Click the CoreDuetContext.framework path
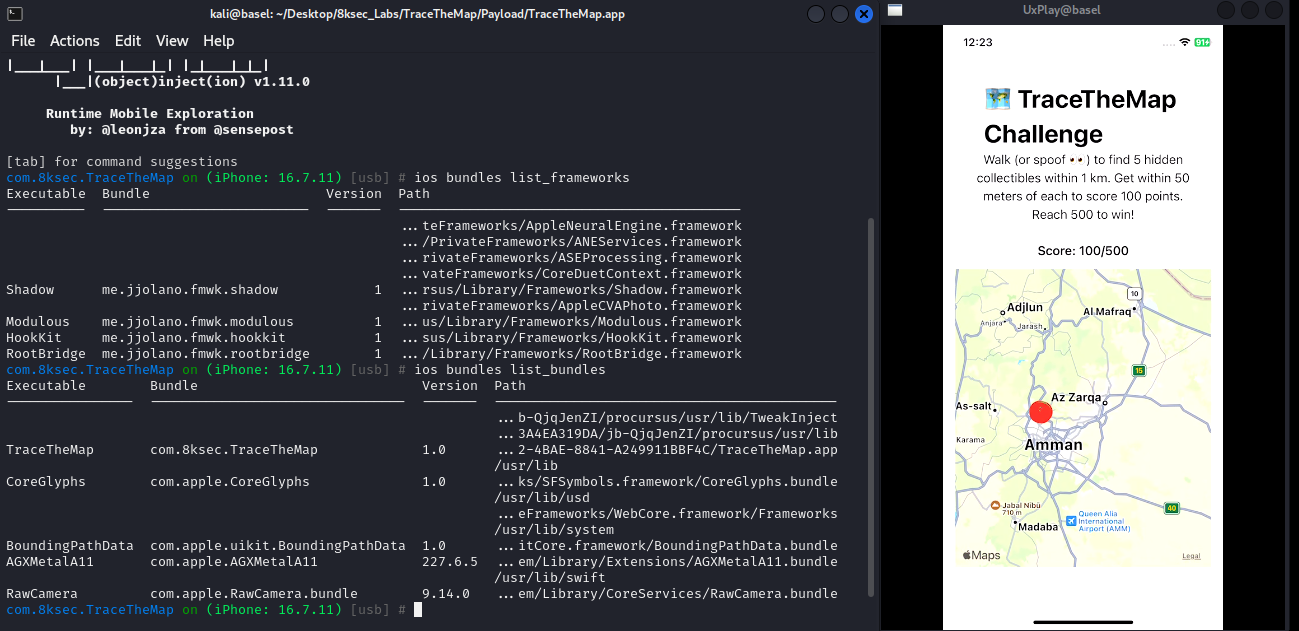Viewport: 1299px width, 631px height. point(571,273)
